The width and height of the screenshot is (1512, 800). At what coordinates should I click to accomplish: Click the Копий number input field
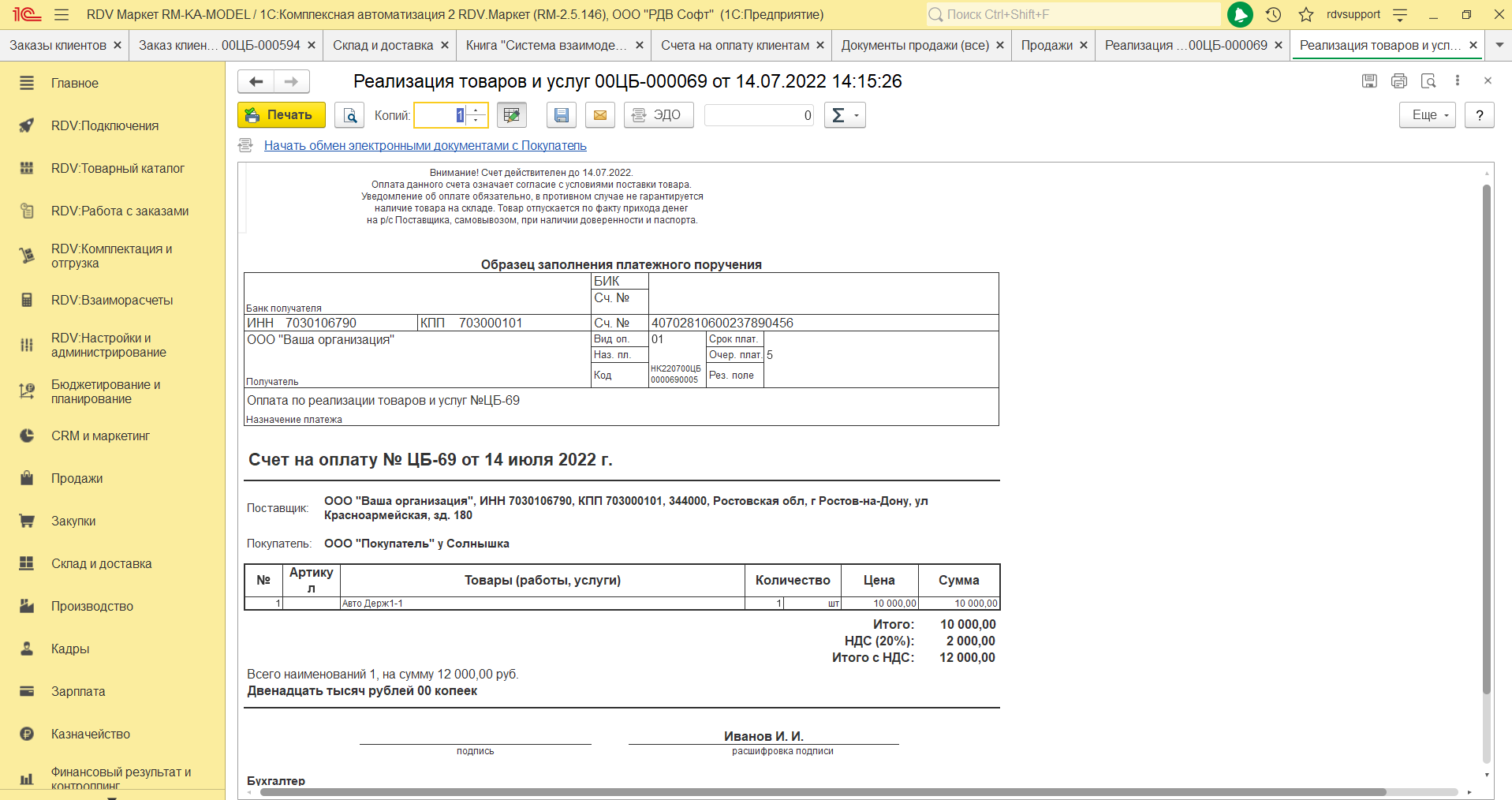tap(439, 115)
